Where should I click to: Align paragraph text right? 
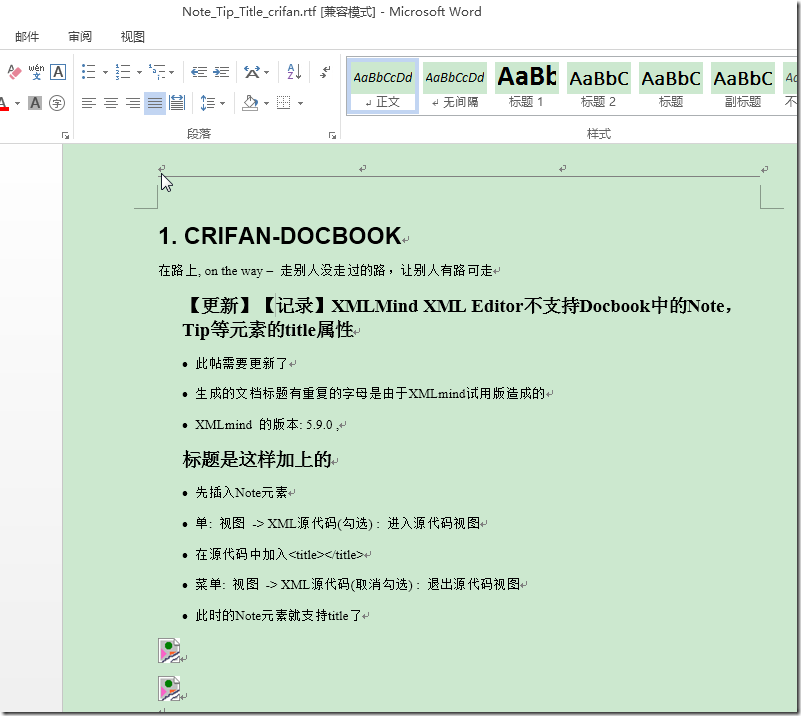point(133,103)
